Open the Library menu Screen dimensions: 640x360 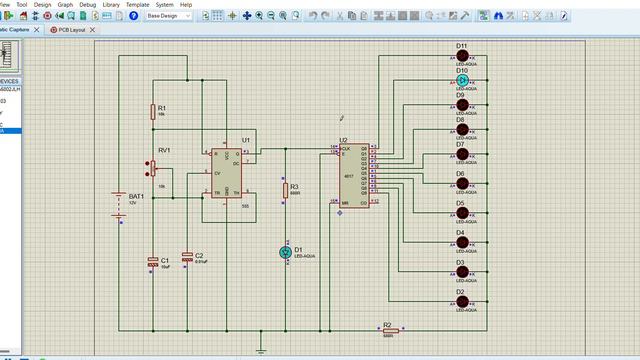(111, 4)
